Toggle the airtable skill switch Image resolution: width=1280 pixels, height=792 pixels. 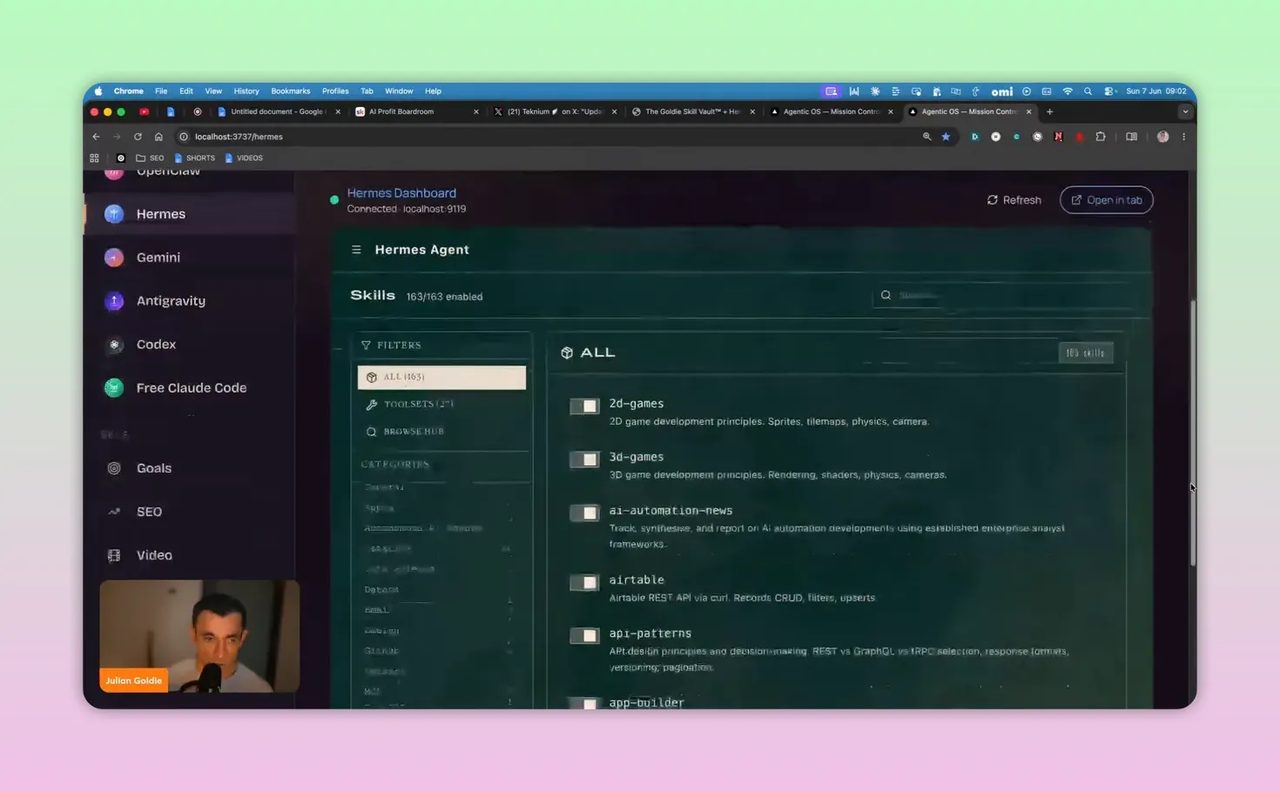(x=584, y=582)
